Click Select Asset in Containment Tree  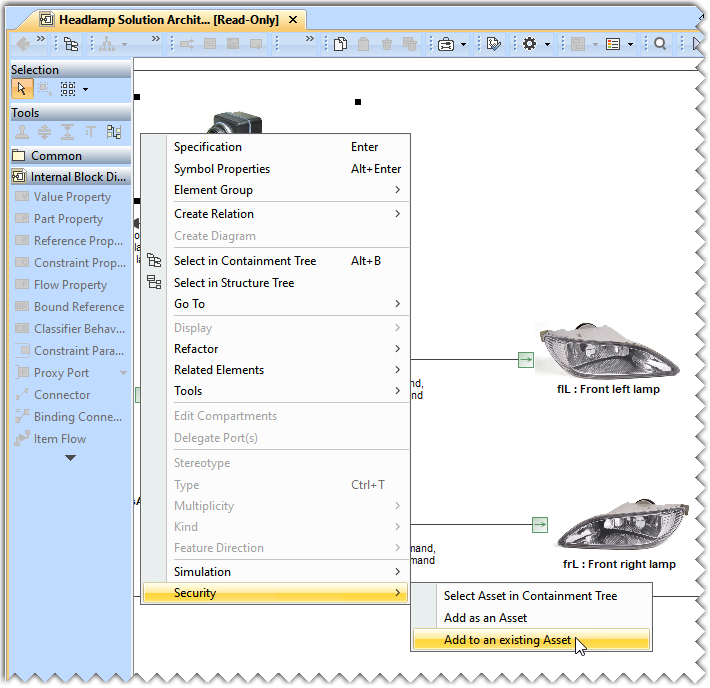pos(530,596)
